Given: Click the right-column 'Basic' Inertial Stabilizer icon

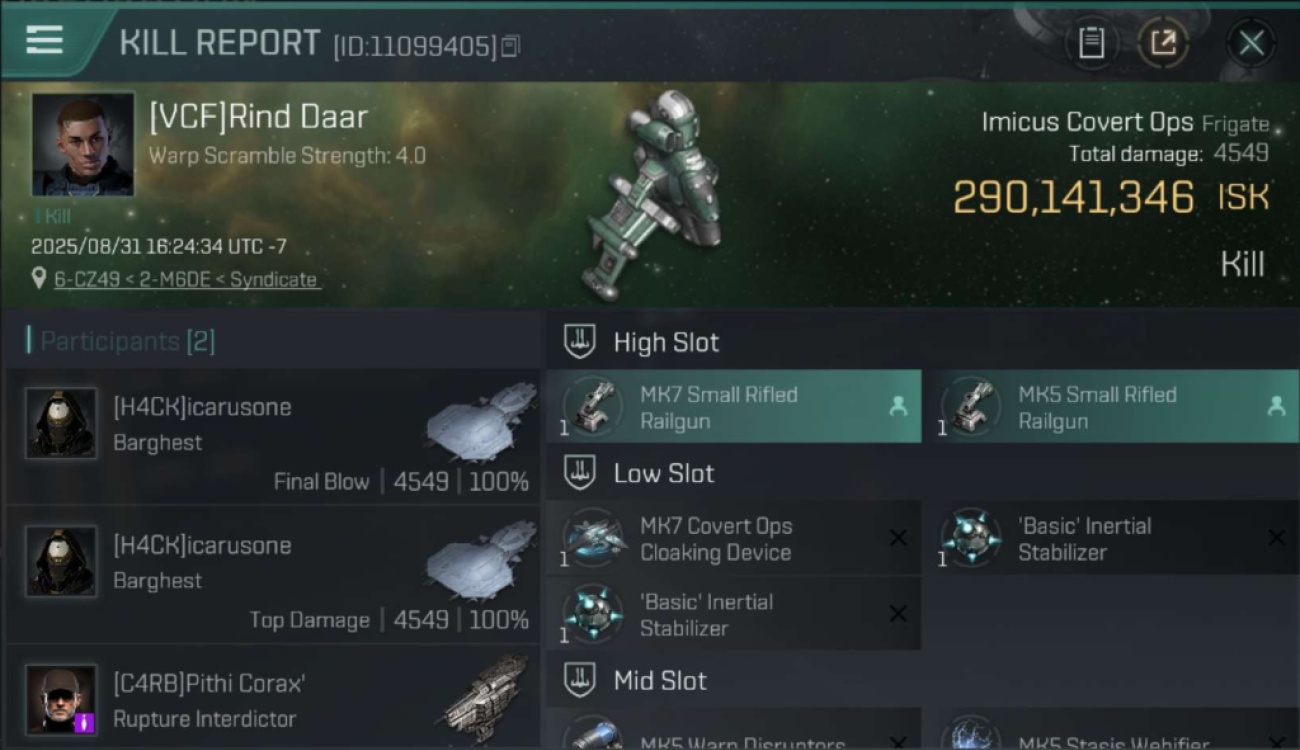Looking at the screenshot, I should [971, 539].
